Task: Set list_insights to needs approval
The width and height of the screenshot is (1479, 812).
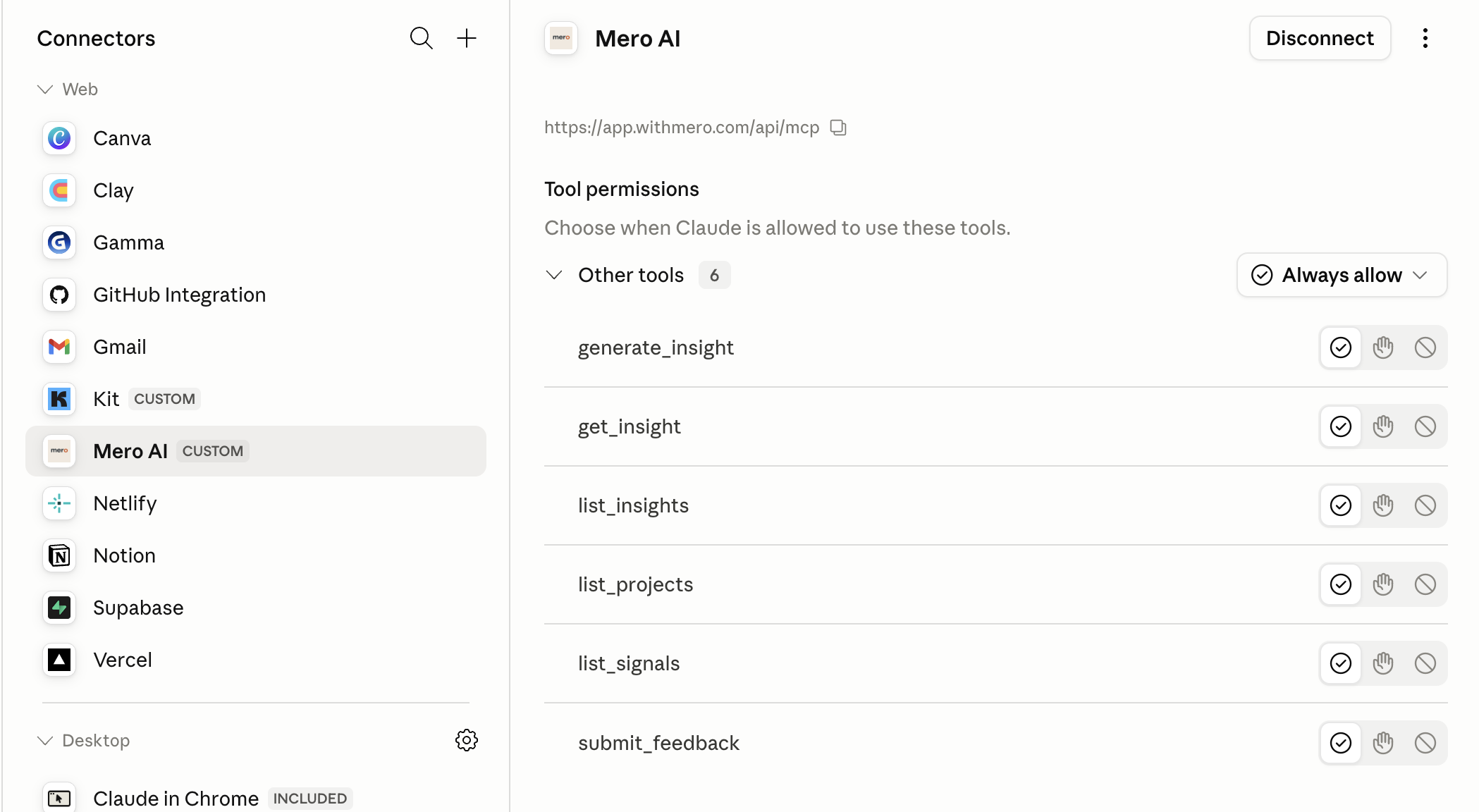Action: 1383,505
